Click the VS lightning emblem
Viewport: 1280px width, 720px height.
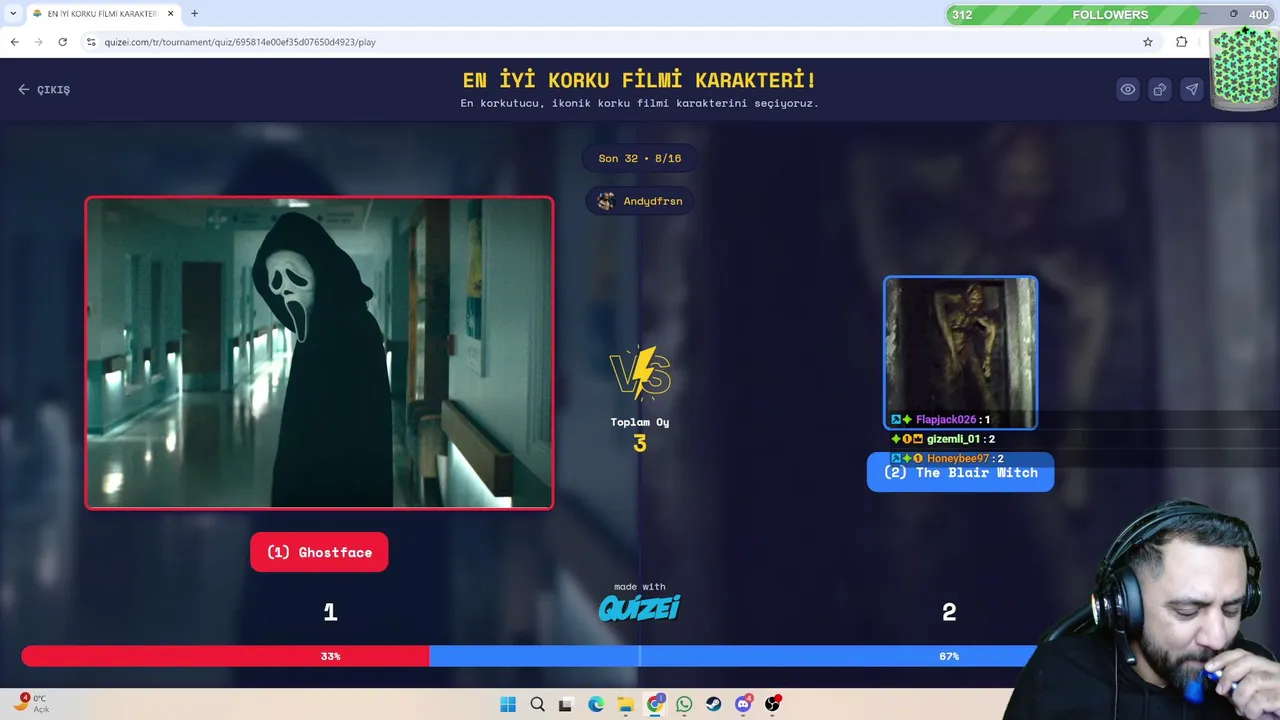640,373
